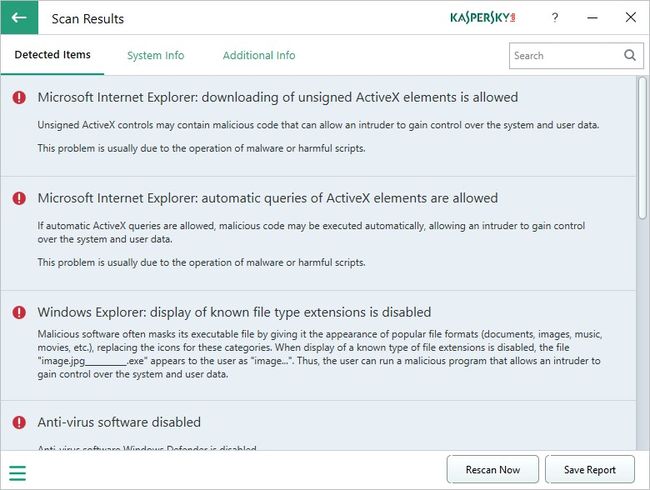The image size is (650, 490).
Task: Click the vertical scrollbar thumb
Action: (642, 150)
